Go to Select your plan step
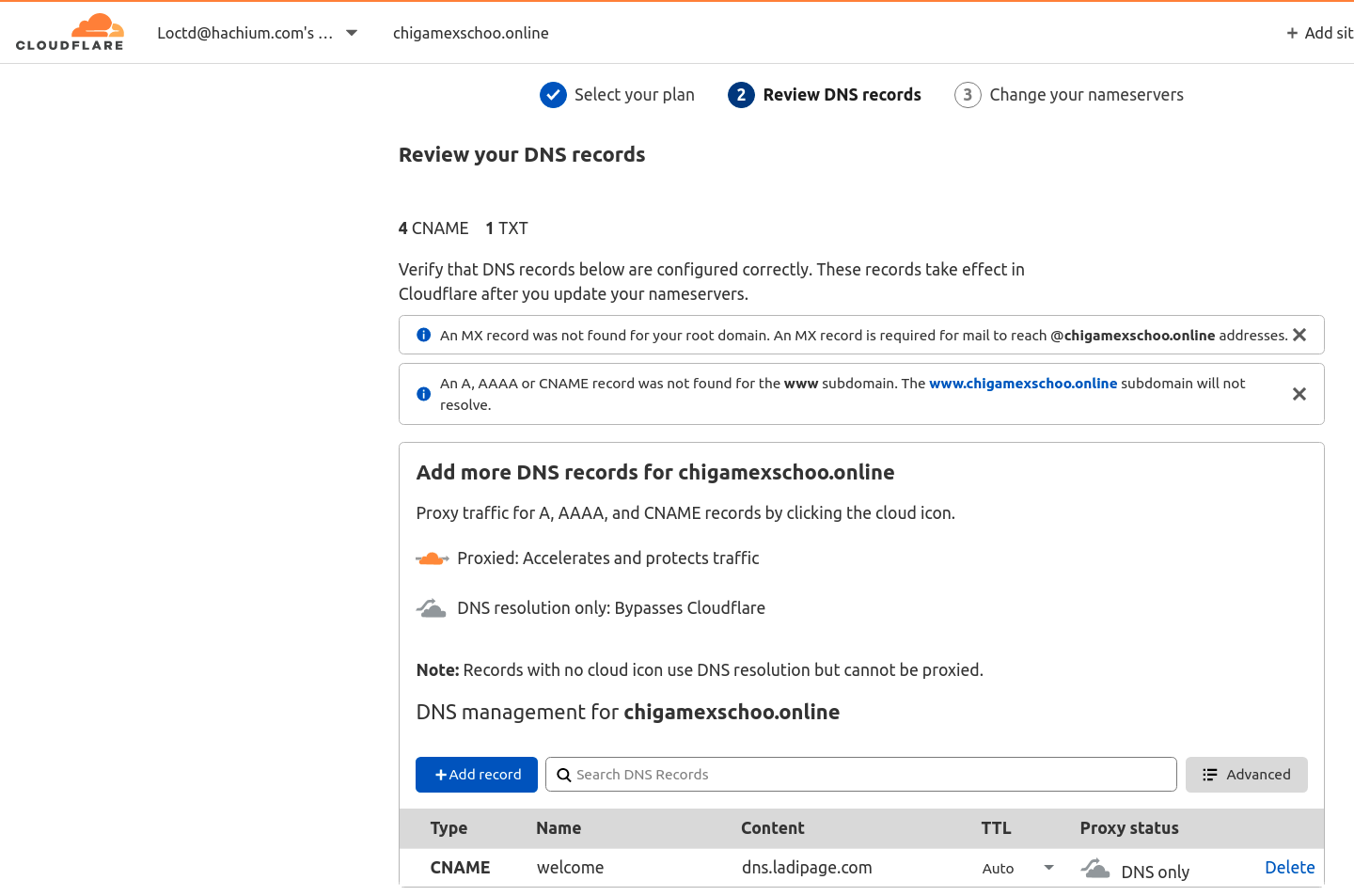This screenshot has height=896, width=1354. pyautogui.click(x=634, y=95)
